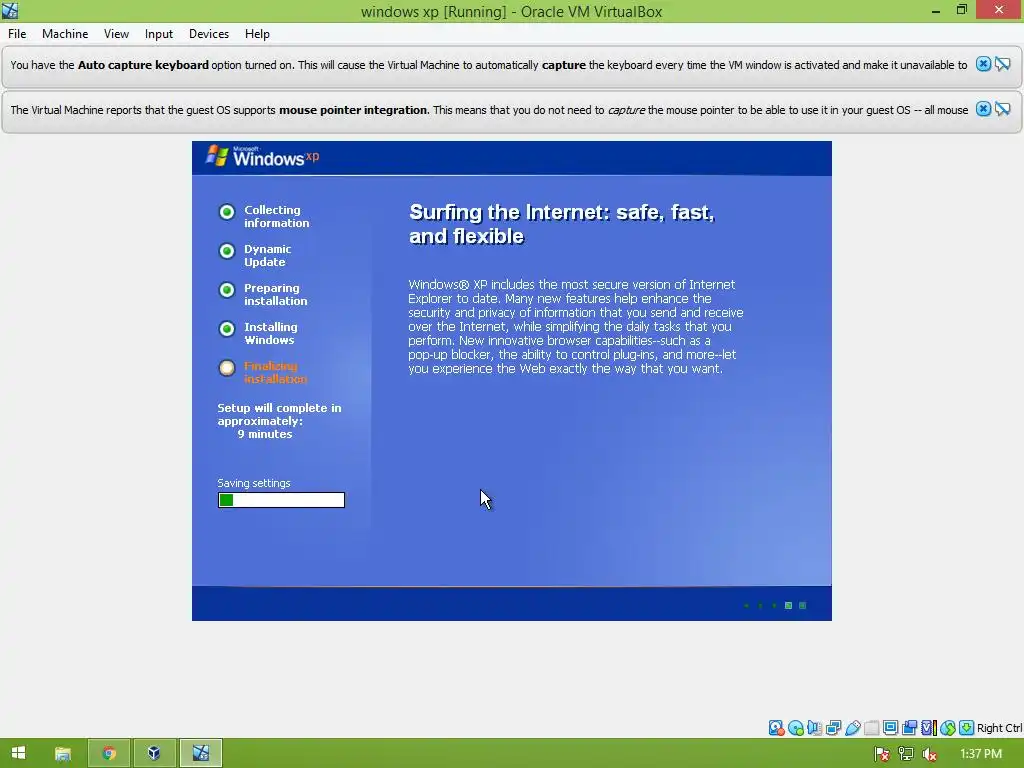
Task: Dismiss the Auto capture keyboard notification
Action: [x=983, y=64]
